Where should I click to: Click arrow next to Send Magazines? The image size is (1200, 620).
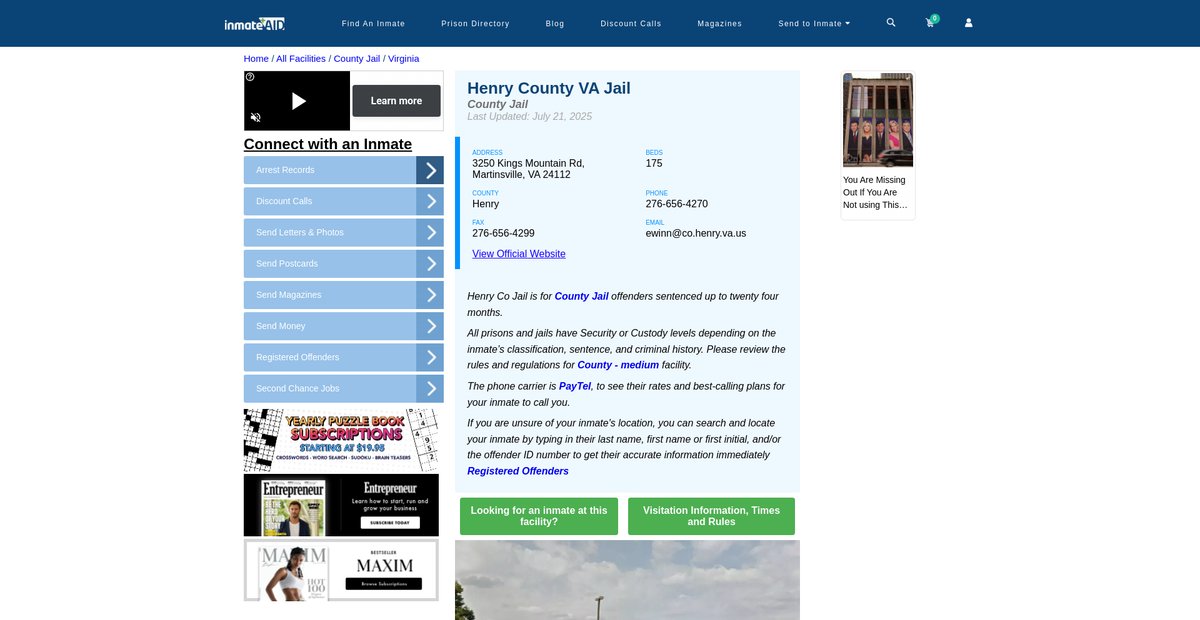[430, 295]
